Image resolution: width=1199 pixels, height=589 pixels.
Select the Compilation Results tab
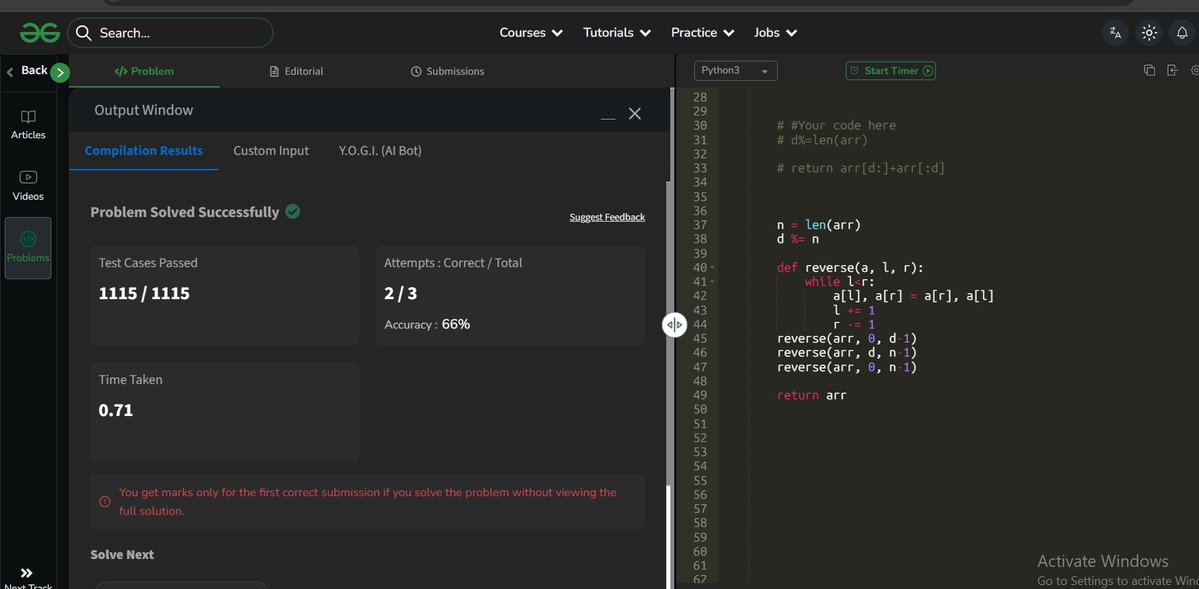pos(144,151)
